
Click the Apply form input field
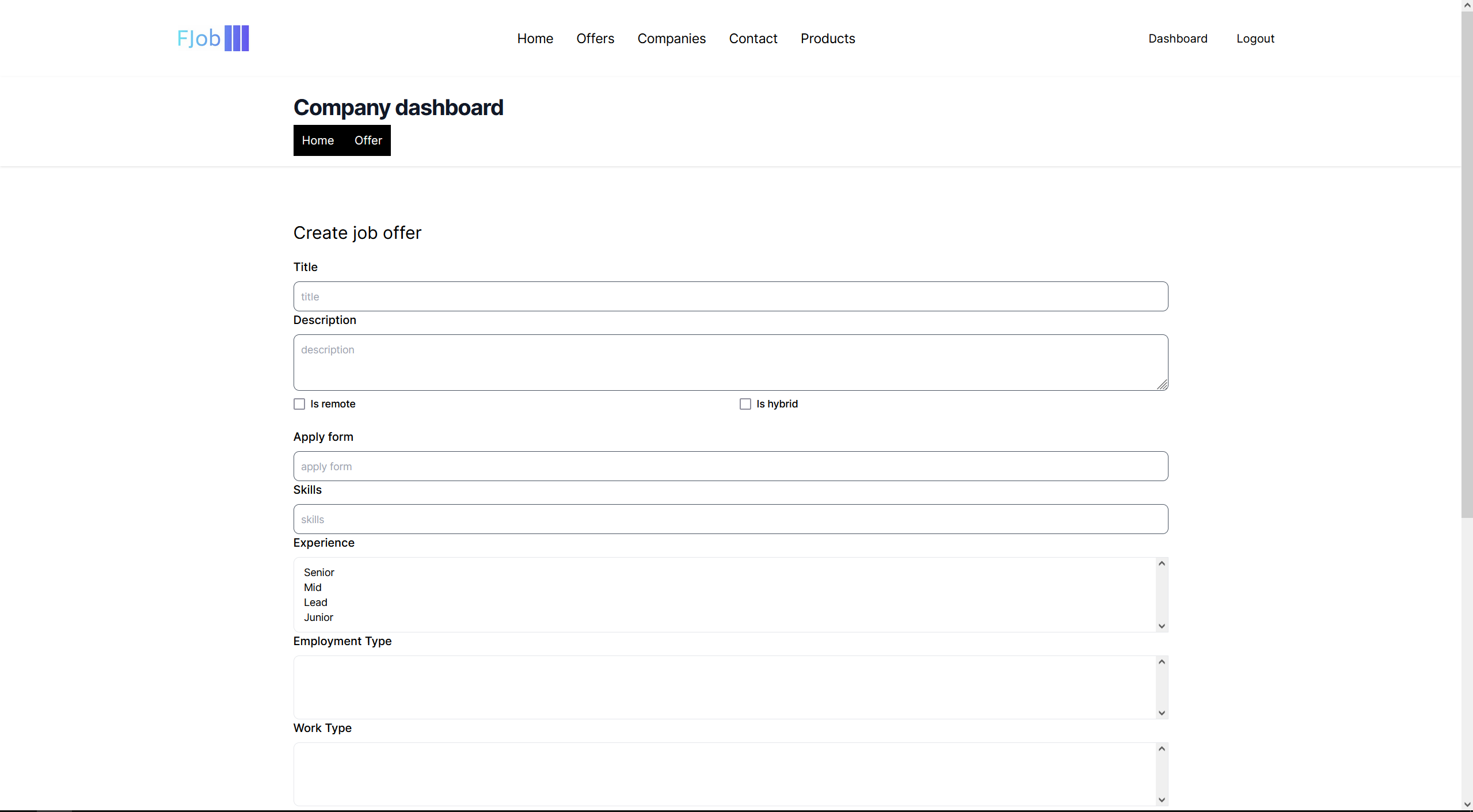(x=731, y=466)
